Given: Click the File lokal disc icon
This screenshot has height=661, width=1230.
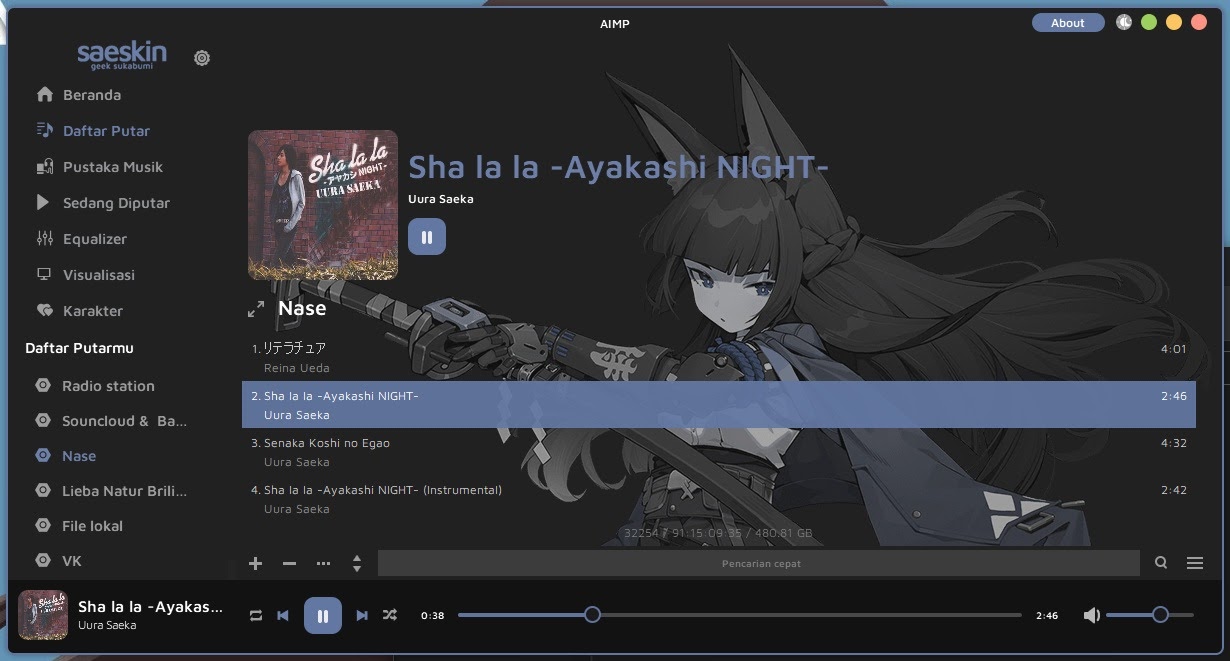Looking at the screenshot, I should [43, 526].
